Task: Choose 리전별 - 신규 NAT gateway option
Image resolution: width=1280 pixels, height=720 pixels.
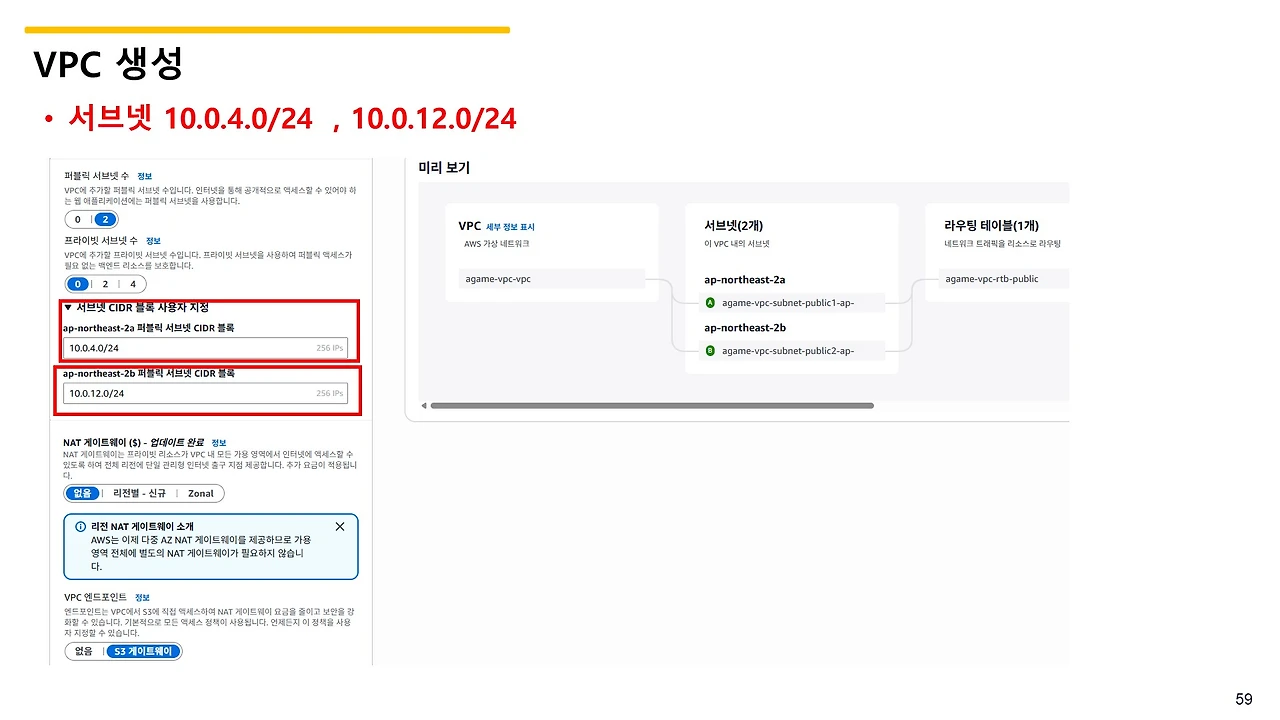Action: click(140, 493)
